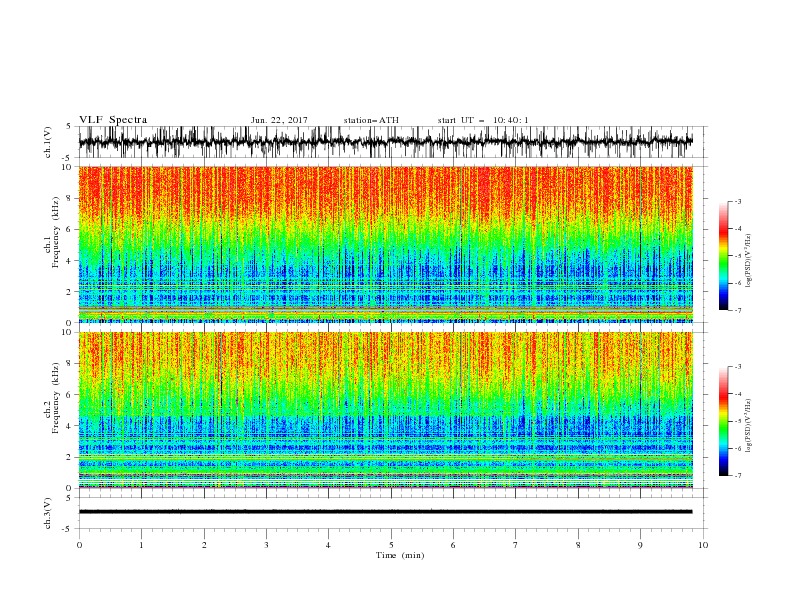Click the "Time (min)" x-axis title
Image resolution: width=792 pixels, height=612 pixels.
click(400, 555)
